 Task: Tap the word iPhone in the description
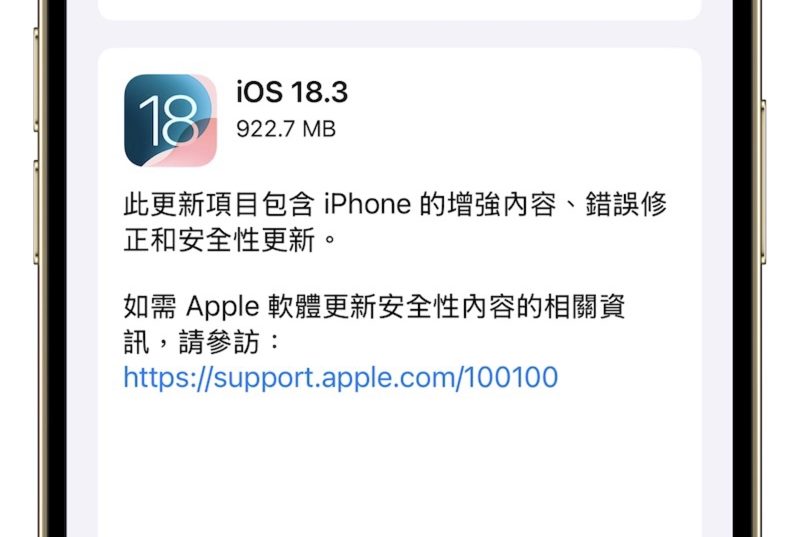coord(367,204)
